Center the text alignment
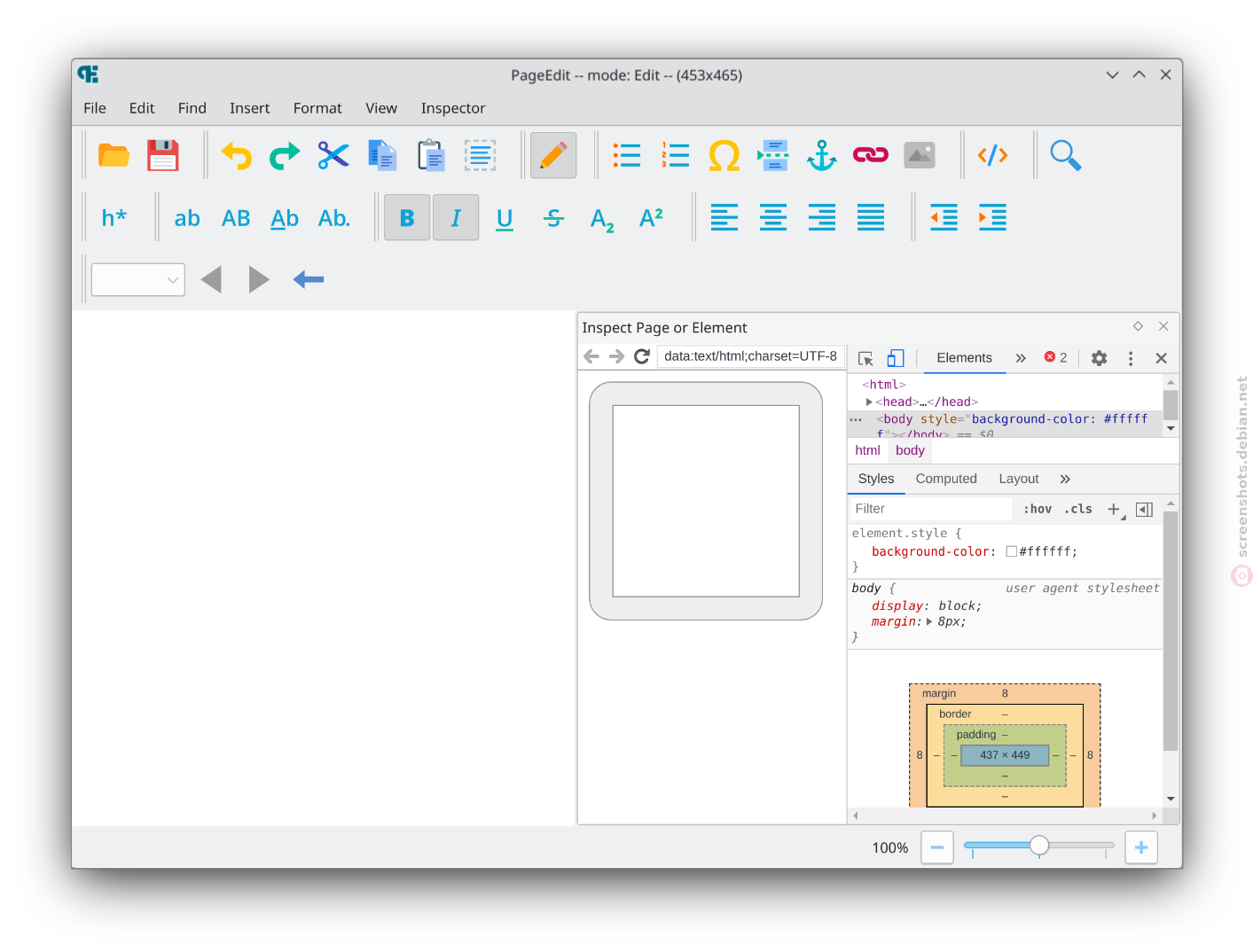This screenshot has width=1253, height=952. tap(773, 218)
